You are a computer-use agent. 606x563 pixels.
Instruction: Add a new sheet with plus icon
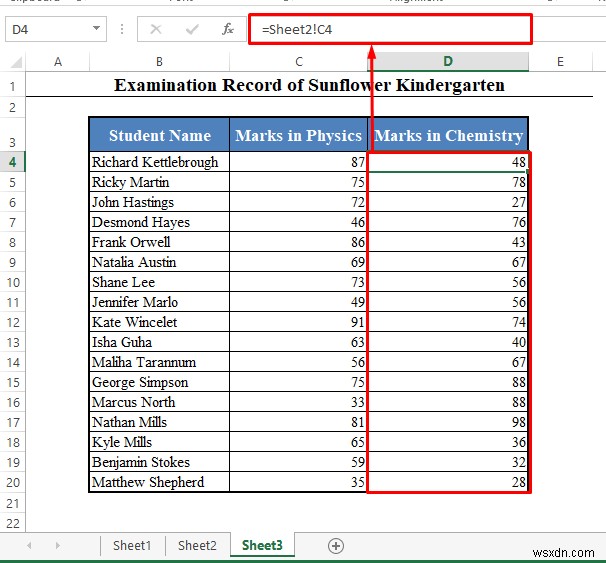pos(335,546)
